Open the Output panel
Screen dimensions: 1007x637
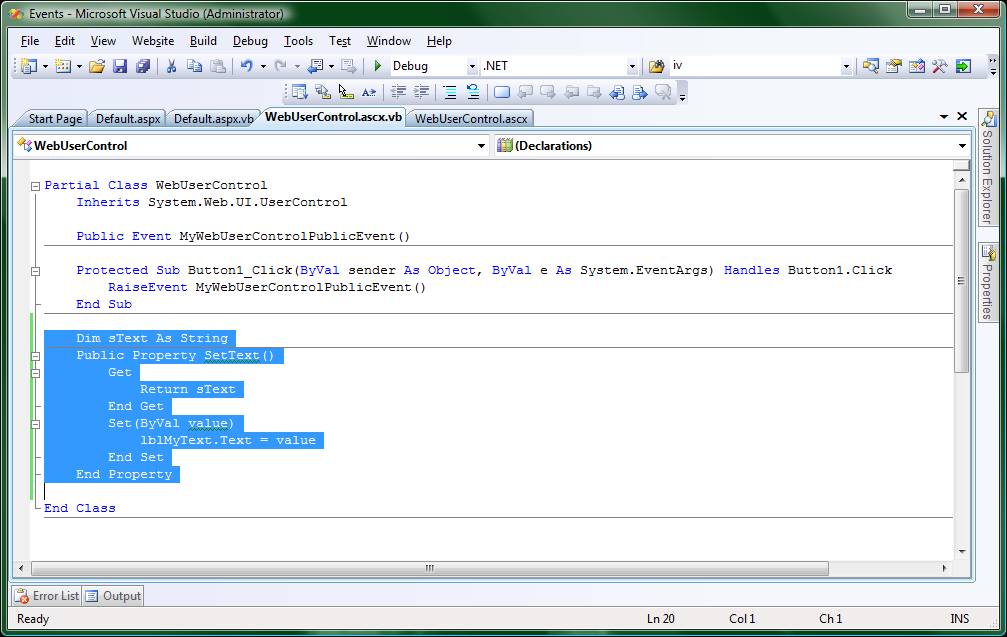point(113,596)
